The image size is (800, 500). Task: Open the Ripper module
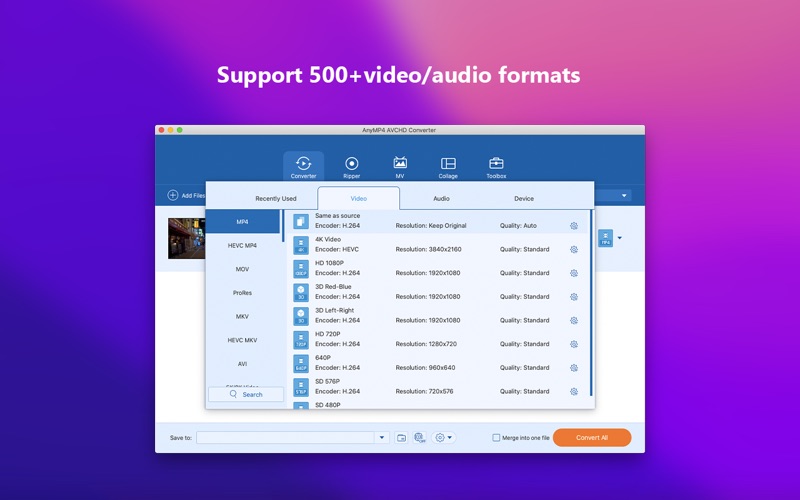click(x=352, y=166)
